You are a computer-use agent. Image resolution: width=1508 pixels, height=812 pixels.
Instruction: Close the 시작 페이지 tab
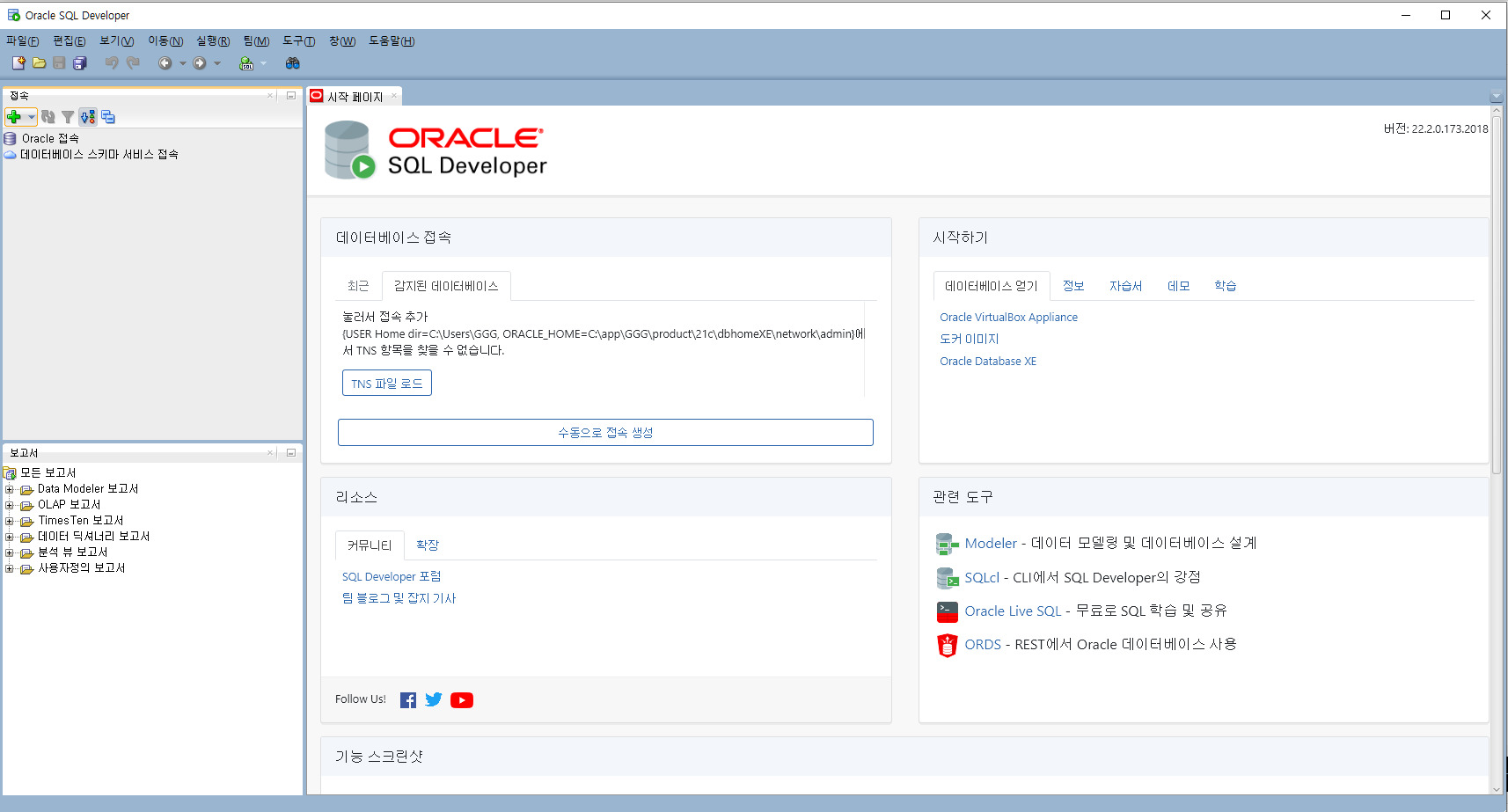tap(394, 96)
